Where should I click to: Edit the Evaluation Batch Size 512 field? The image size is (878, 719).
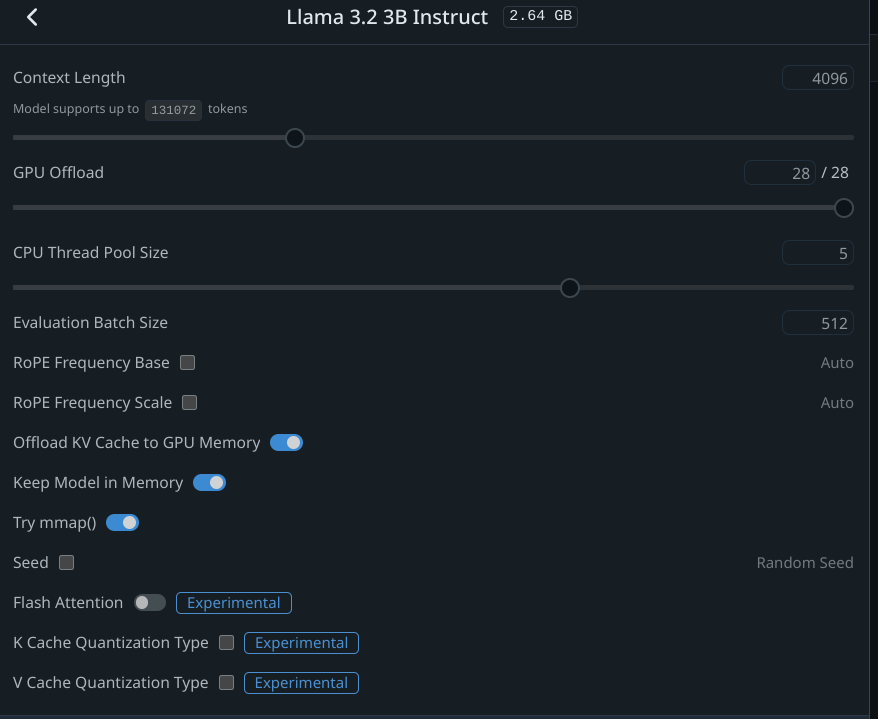point(818,323)
